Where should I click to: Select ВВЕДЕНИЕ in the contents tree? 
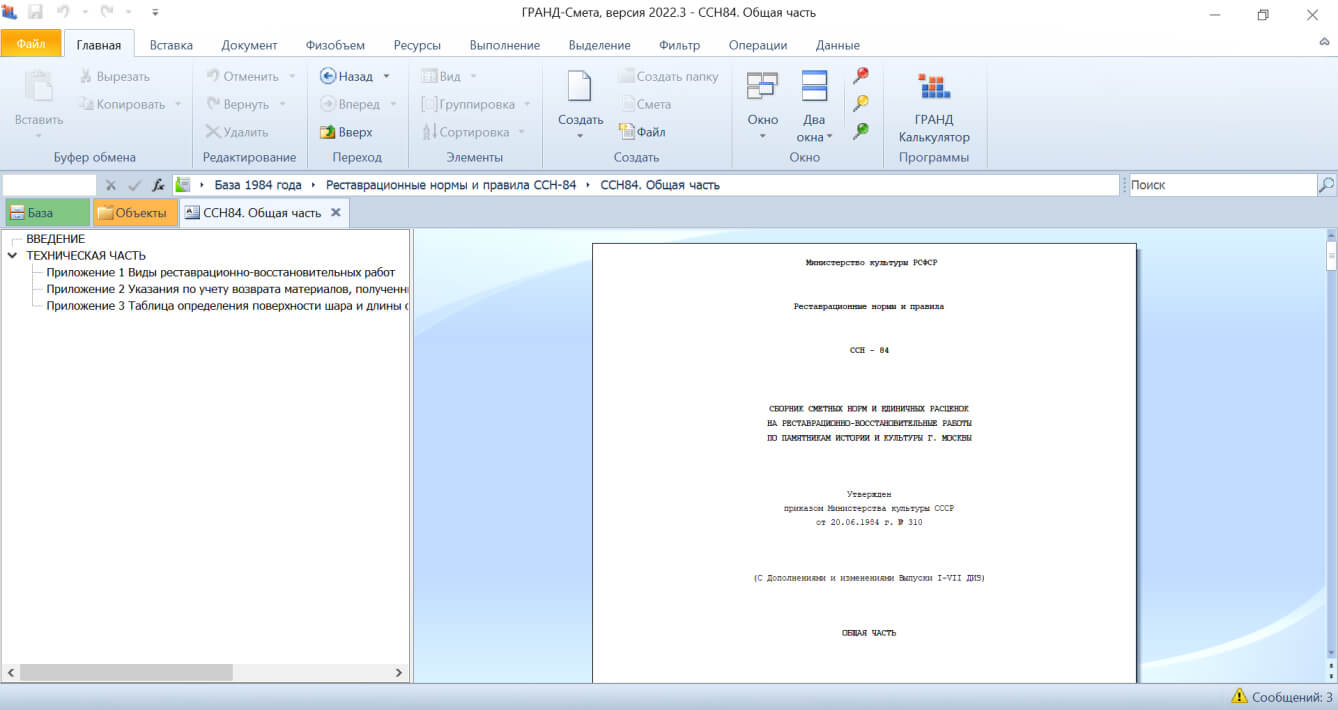tap(56, 239)
